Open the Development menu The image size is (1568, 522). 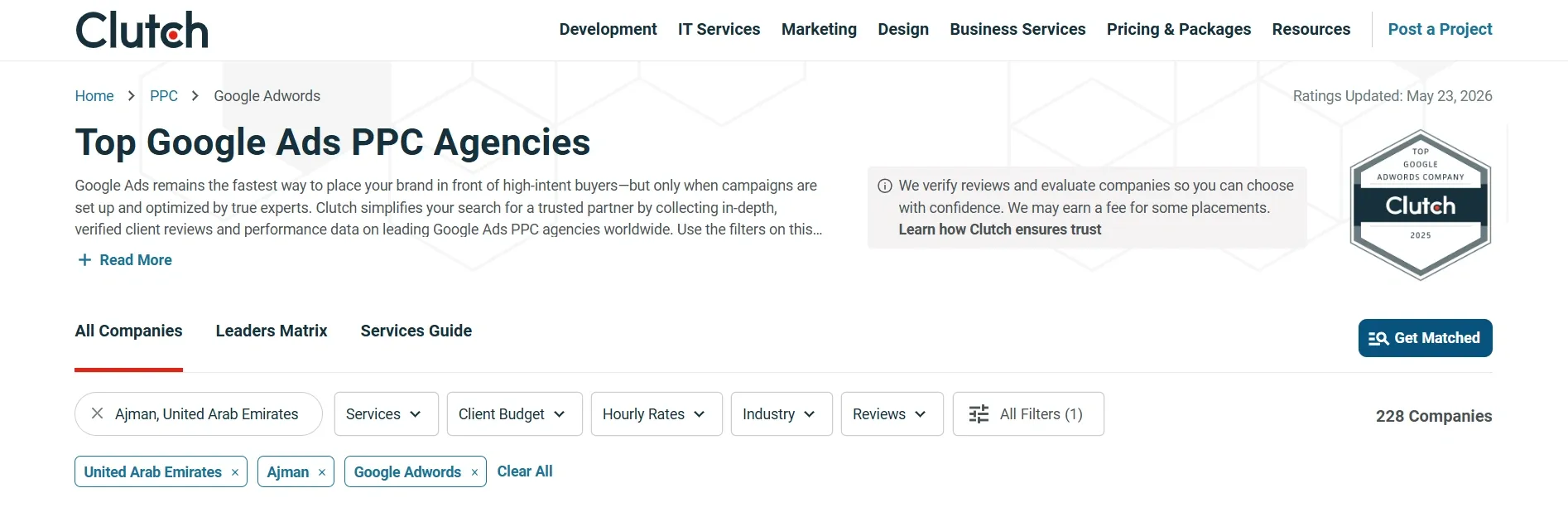(608, 29)
